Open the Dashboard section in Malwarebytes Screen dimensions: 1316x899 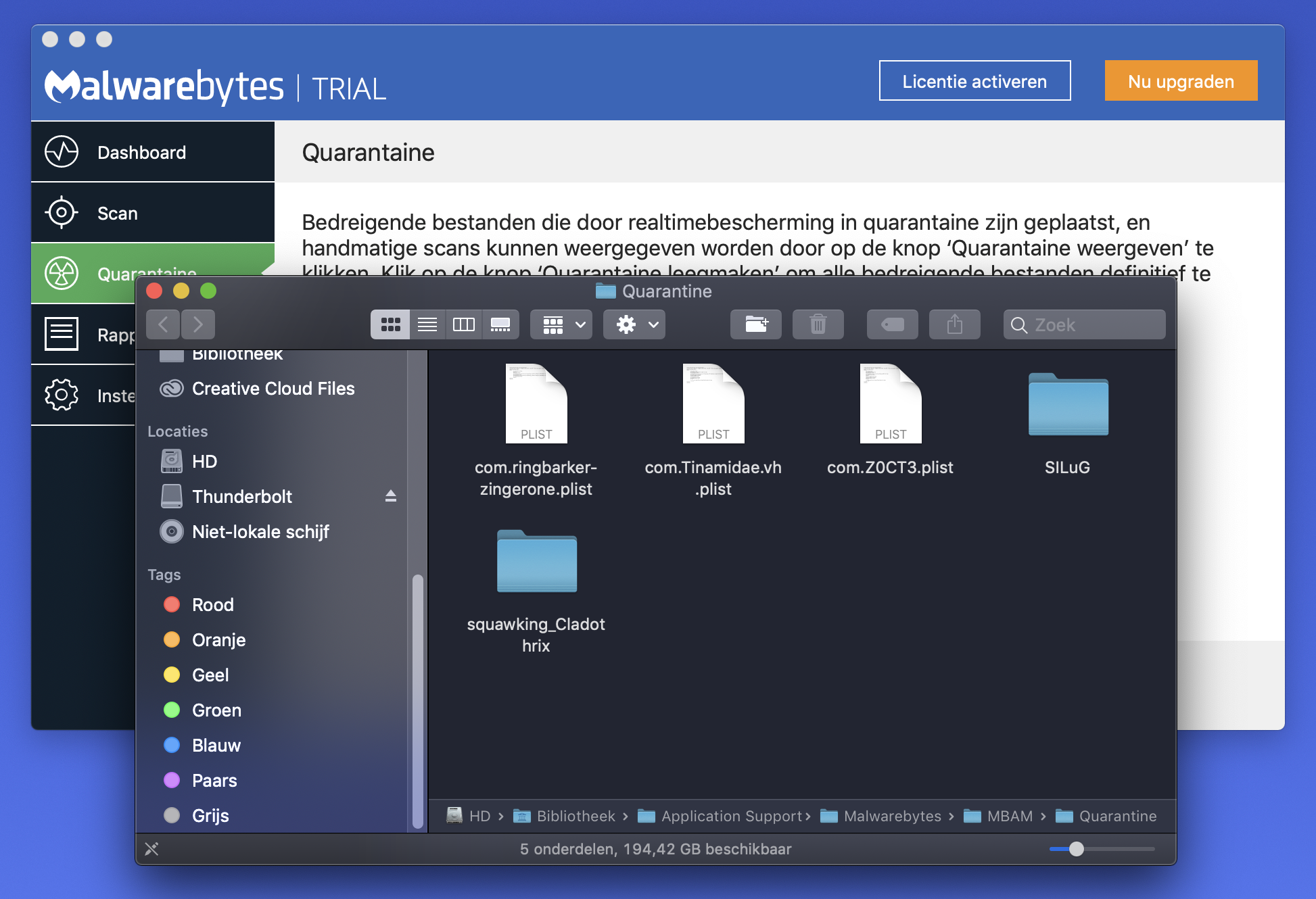click(x=141, y=152)
